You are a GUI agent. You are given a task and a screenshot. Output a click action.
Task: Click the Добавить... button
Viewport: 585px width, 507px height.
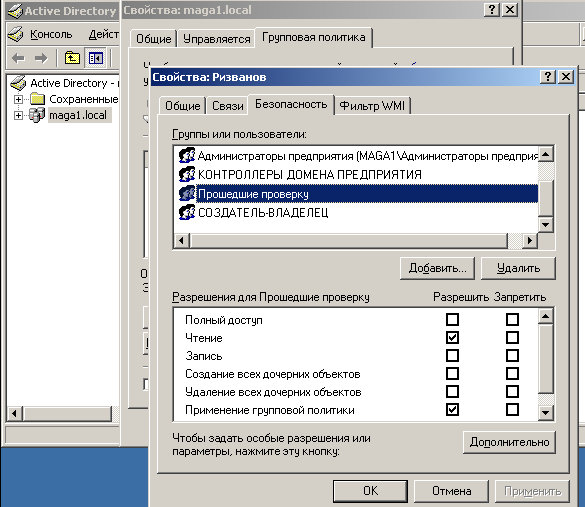point(437,268)
